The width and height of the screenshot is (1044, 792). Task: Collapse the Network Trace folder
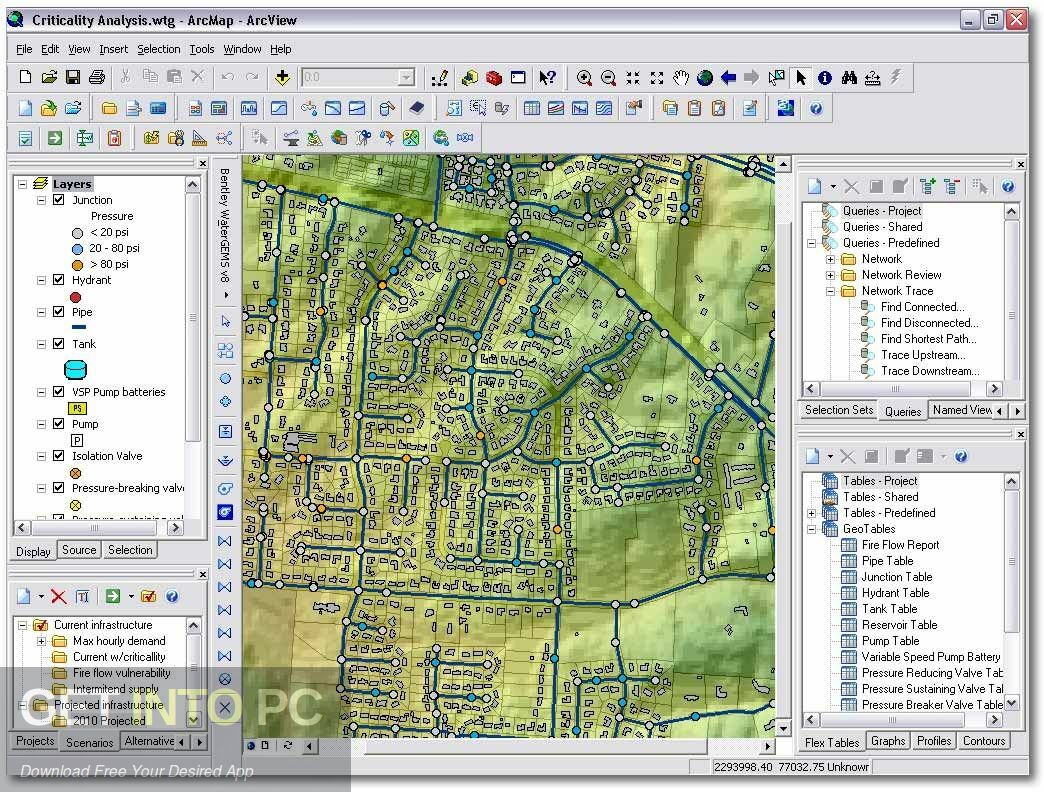tap(830, 291)
